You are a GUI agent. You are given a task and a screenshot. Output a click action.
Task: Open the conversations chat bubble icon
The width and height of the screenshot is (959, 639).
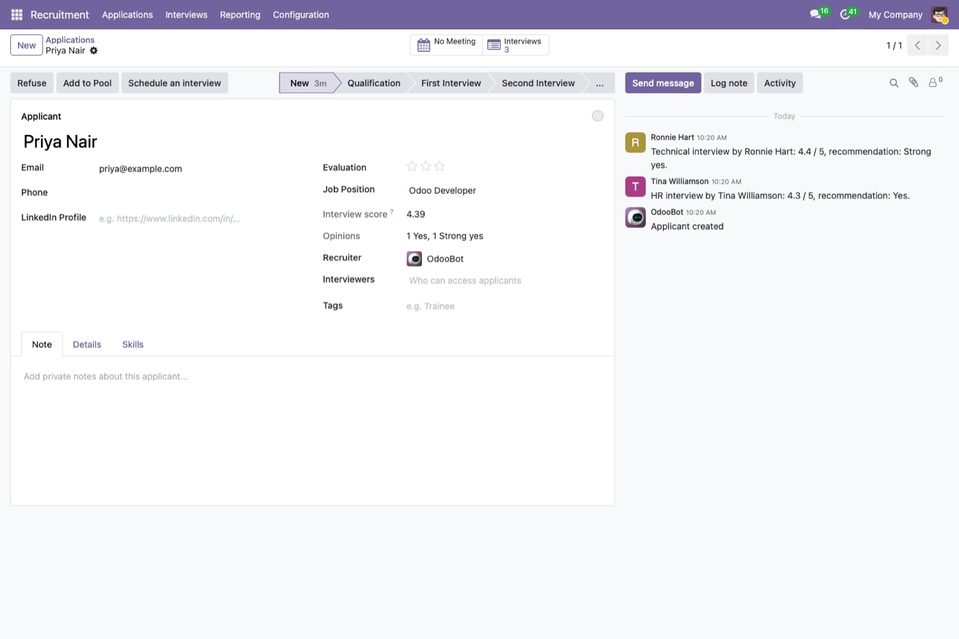coord(815,14)
